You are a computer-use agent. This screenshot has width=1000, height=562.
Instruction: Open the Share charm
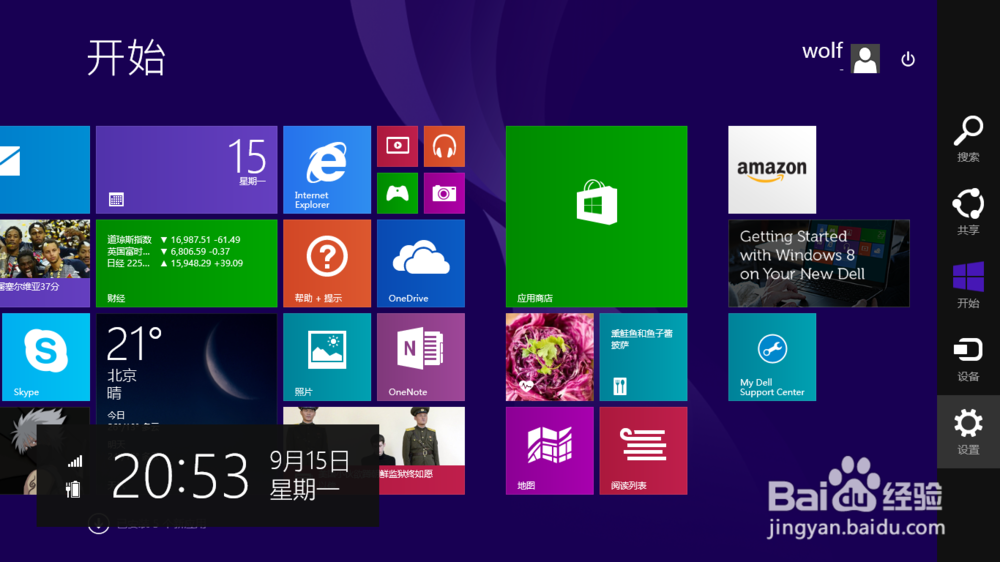coord(968,212)
